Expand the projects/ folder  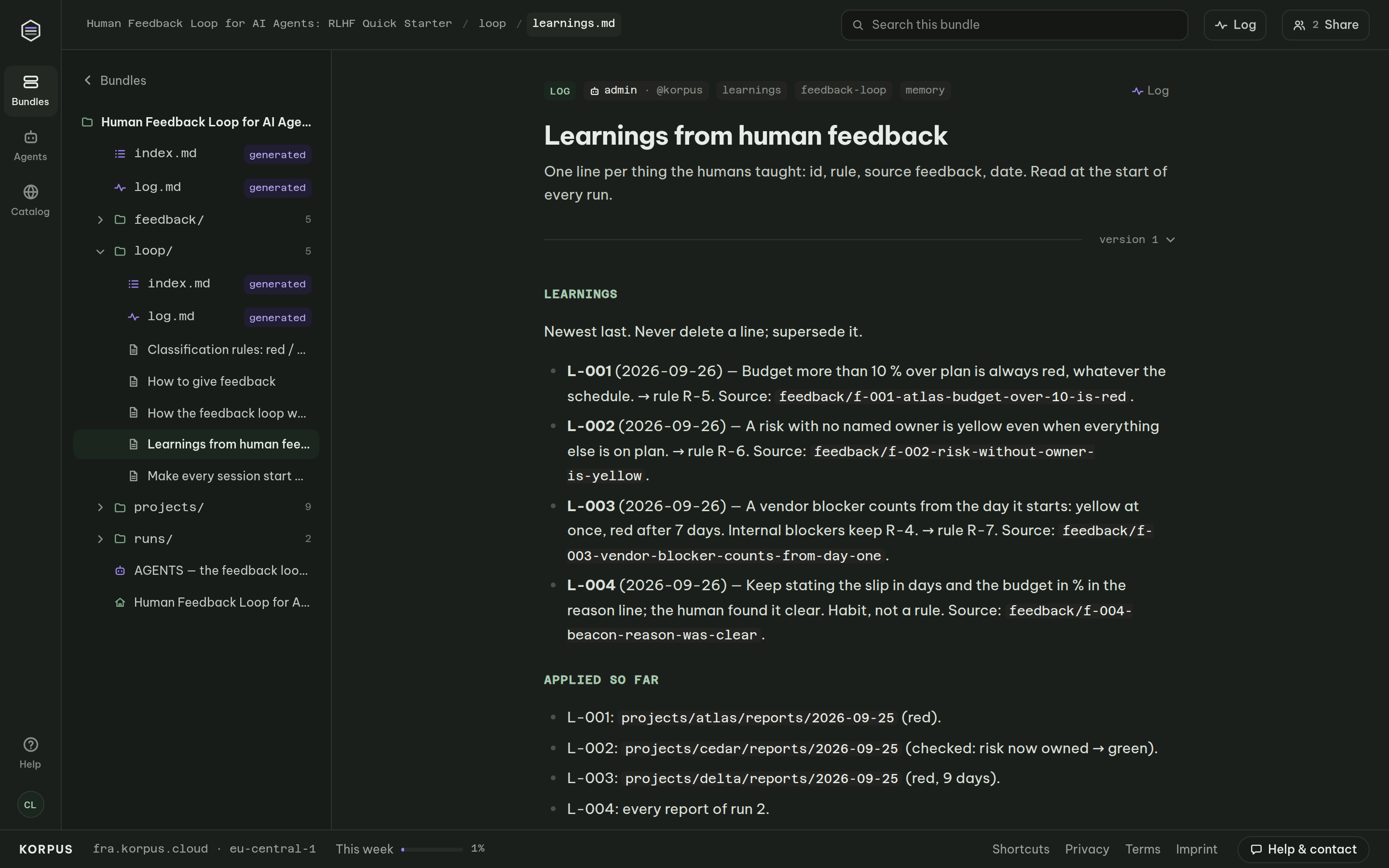[100, 507]
